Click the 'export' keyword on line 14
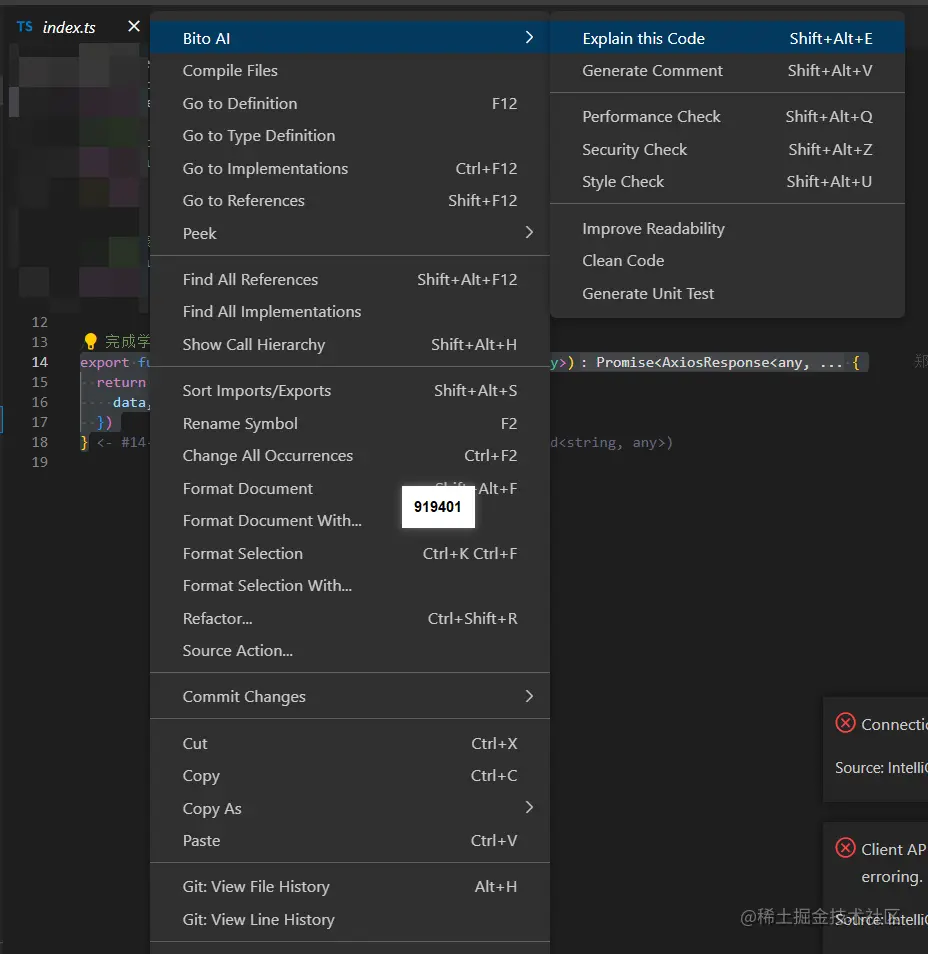Screen dimensions: 928x954 105,363
